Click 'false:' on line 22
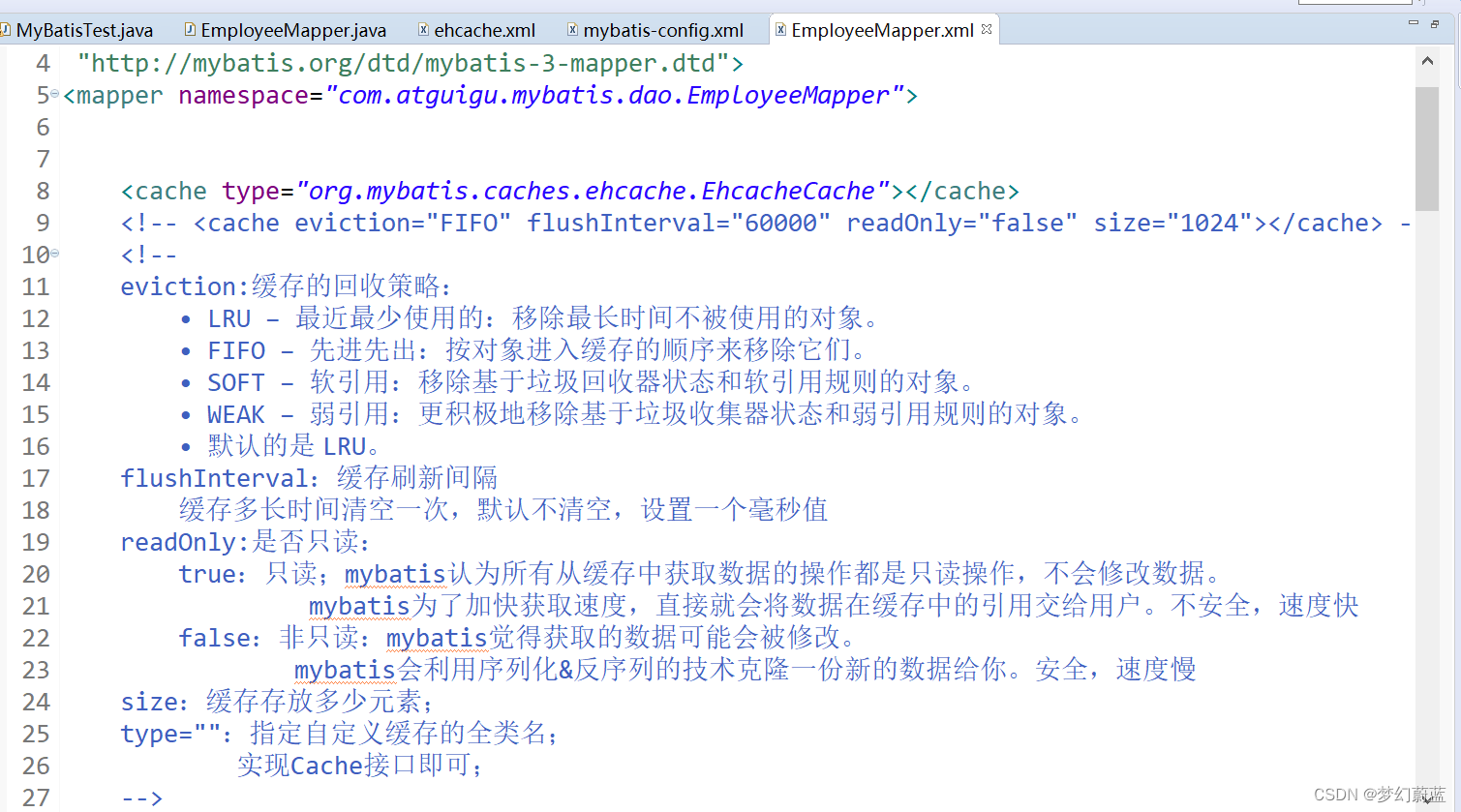 221,639
